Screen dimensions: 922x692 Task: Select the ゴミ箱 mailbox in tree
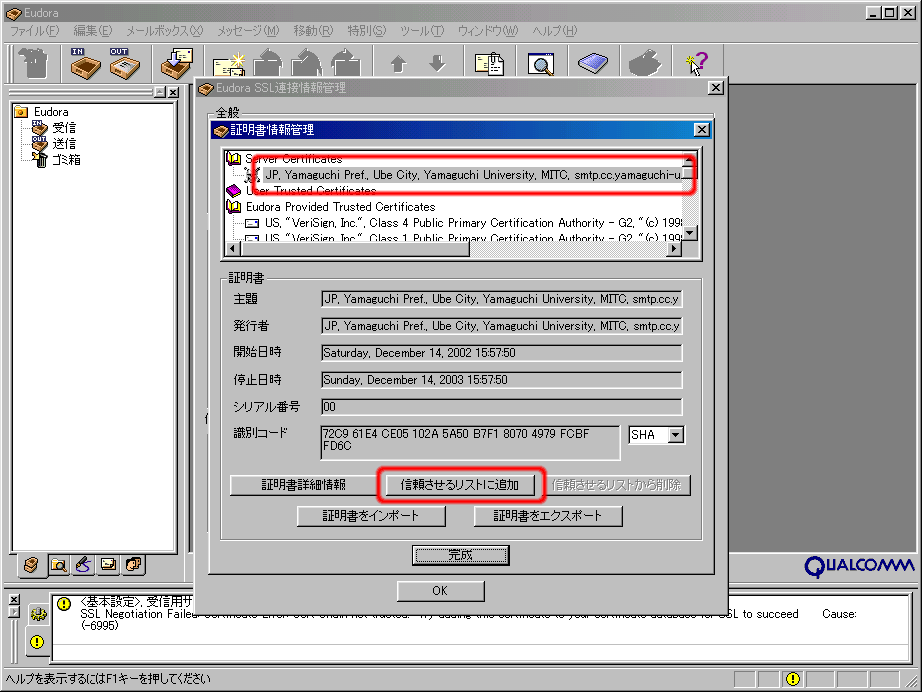(66, 159)
